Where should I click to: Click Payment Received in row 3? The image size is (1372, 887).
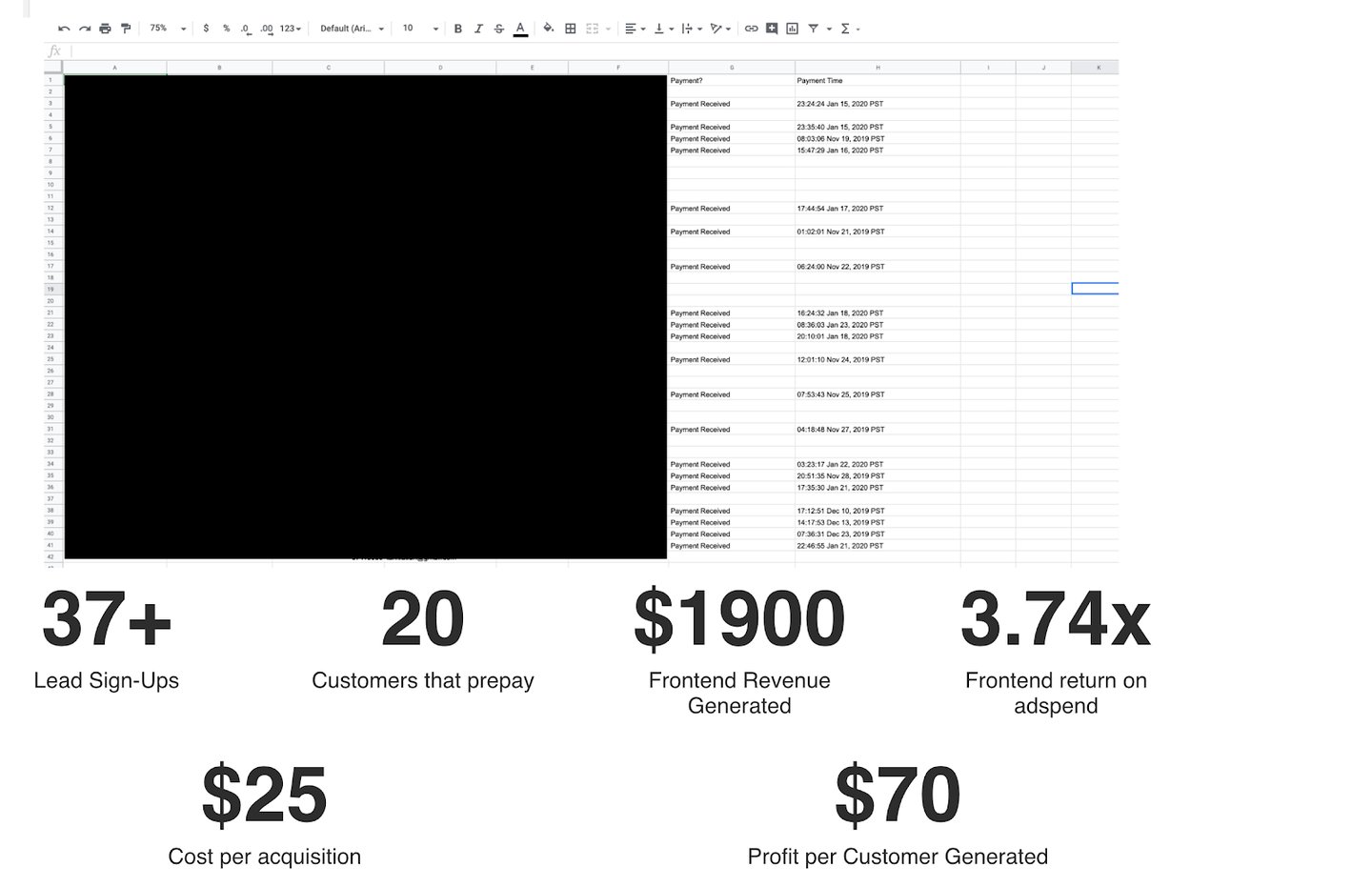[x=731, y=104]
